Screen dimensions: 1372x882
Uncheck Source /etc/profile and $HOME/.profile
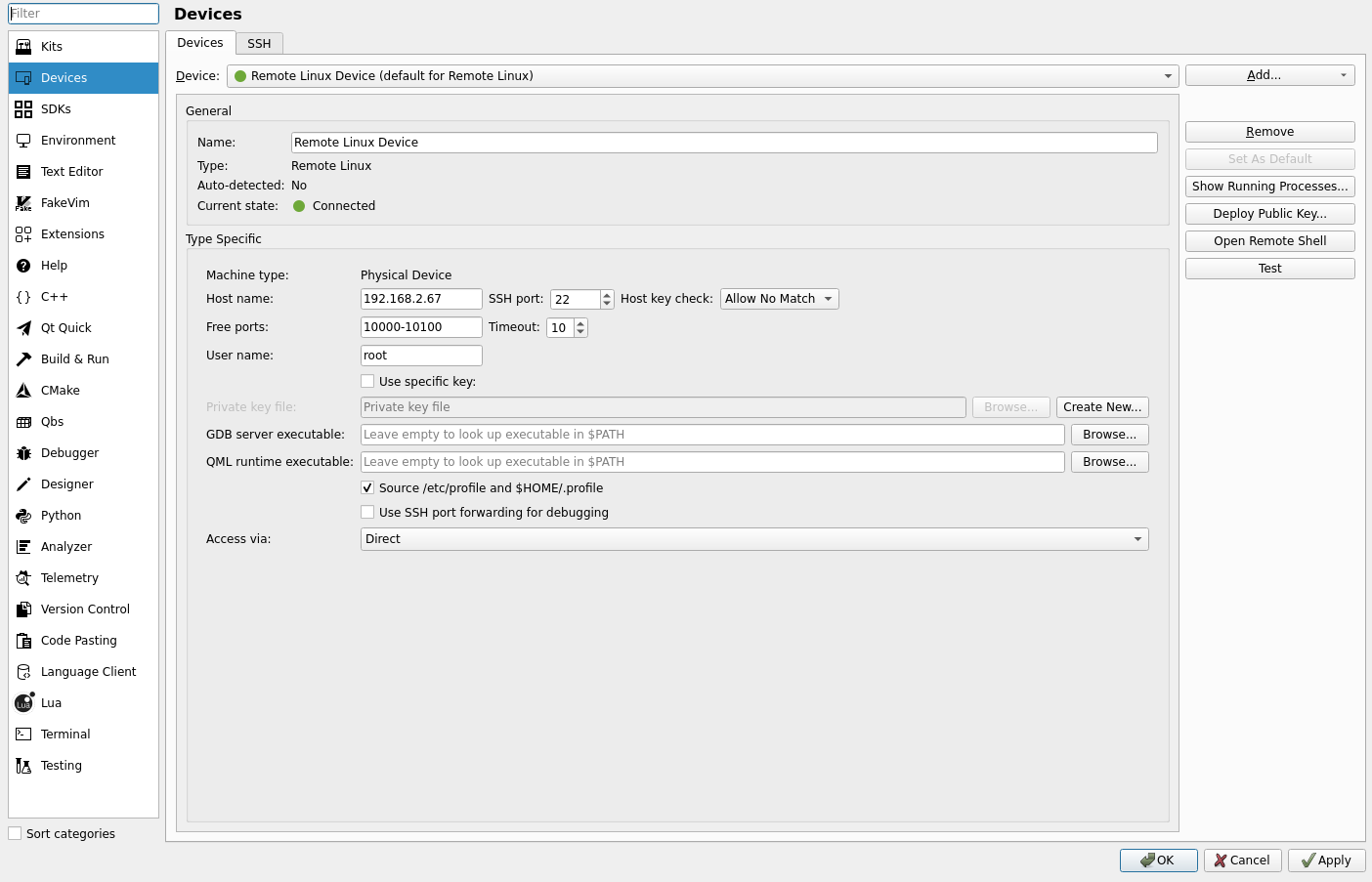tap(367, 488)
